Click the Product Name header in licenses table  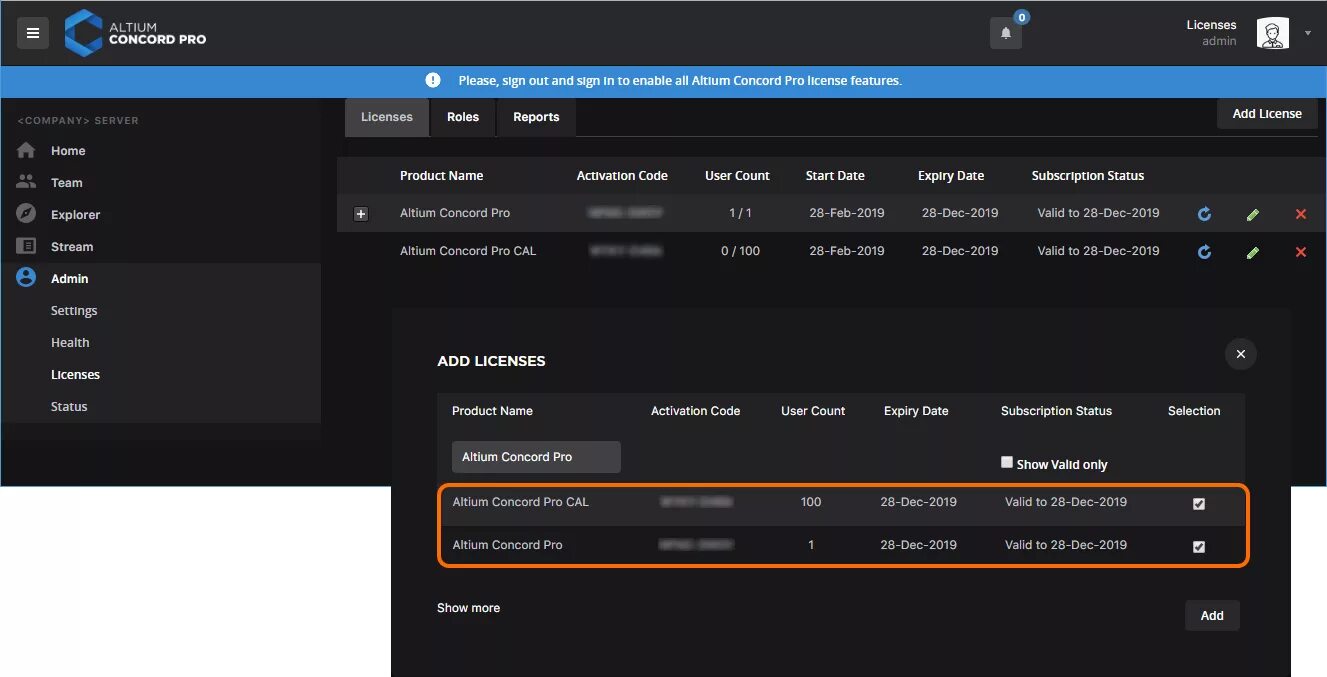point(441,176)
